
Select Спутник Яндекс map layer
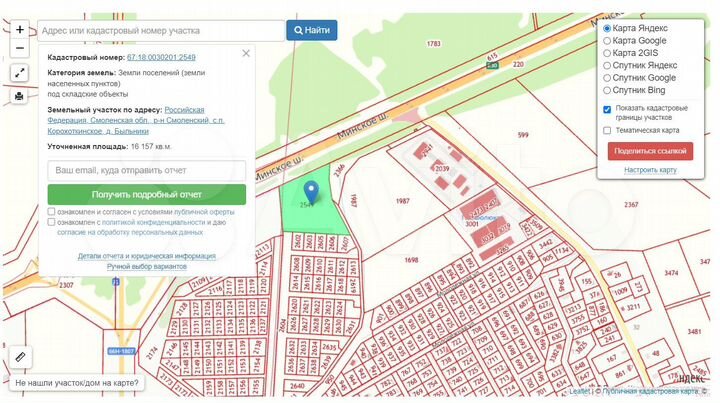(606, 65)
